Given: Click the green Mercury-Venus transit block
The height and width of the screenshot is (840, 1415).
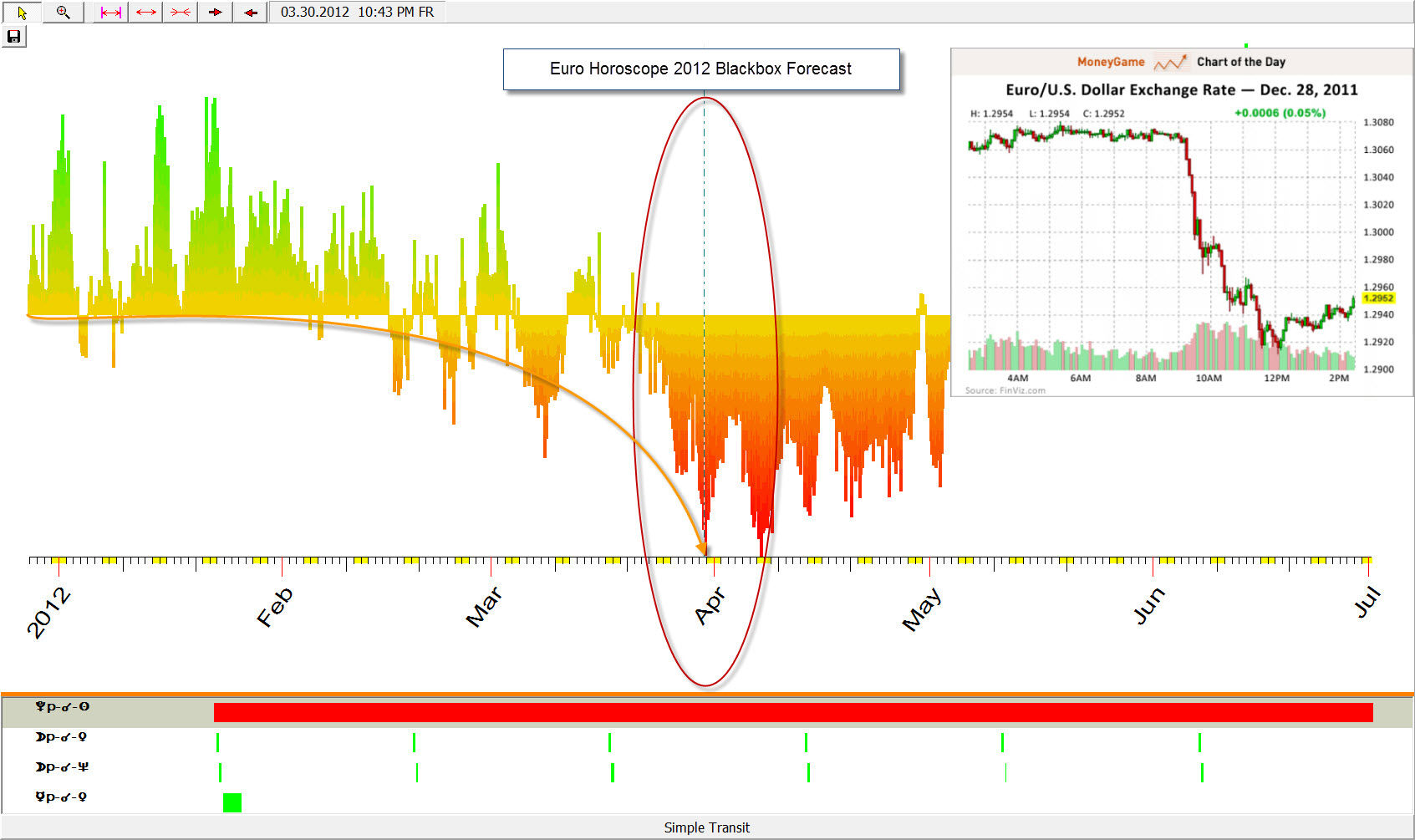Looking at the screenshot, I should [232, 802].
